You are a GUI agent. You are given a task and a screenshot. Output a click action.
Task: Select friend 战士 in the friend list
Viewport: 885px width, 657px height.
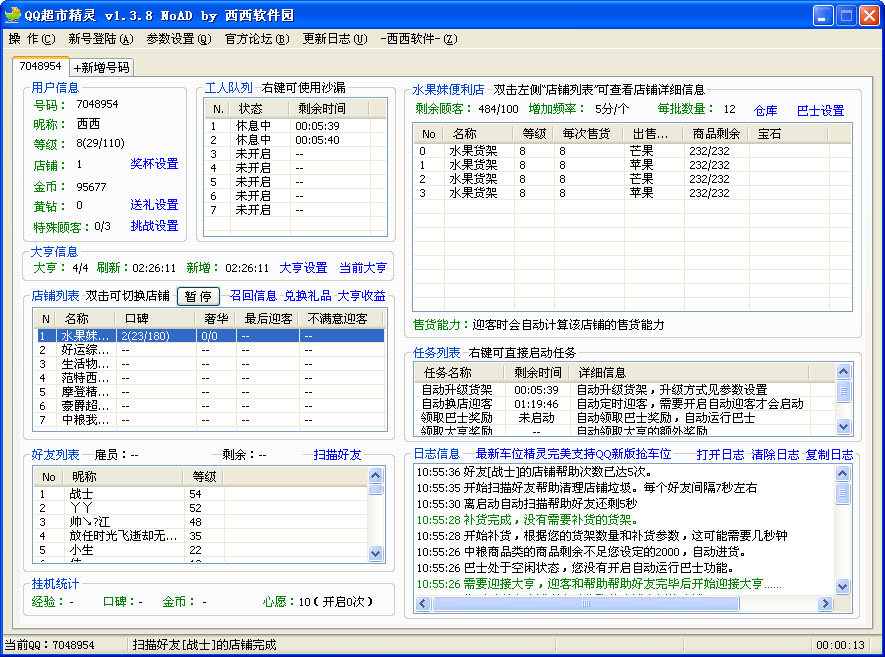pyautogui.click(x=80, y=494)
